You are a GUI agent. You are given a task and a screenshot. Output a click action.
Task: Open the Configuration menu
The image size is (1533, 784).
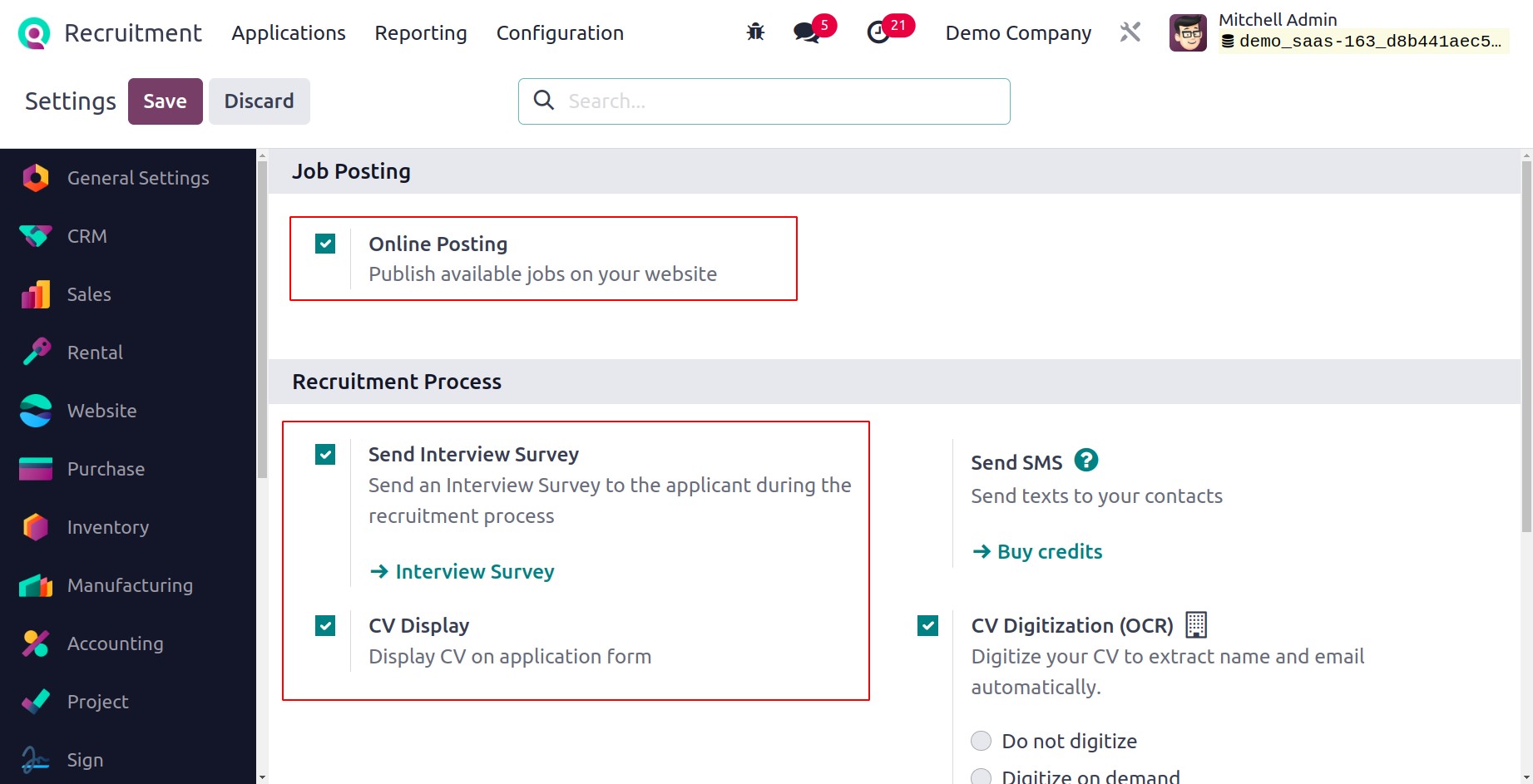tap(560, 32)
